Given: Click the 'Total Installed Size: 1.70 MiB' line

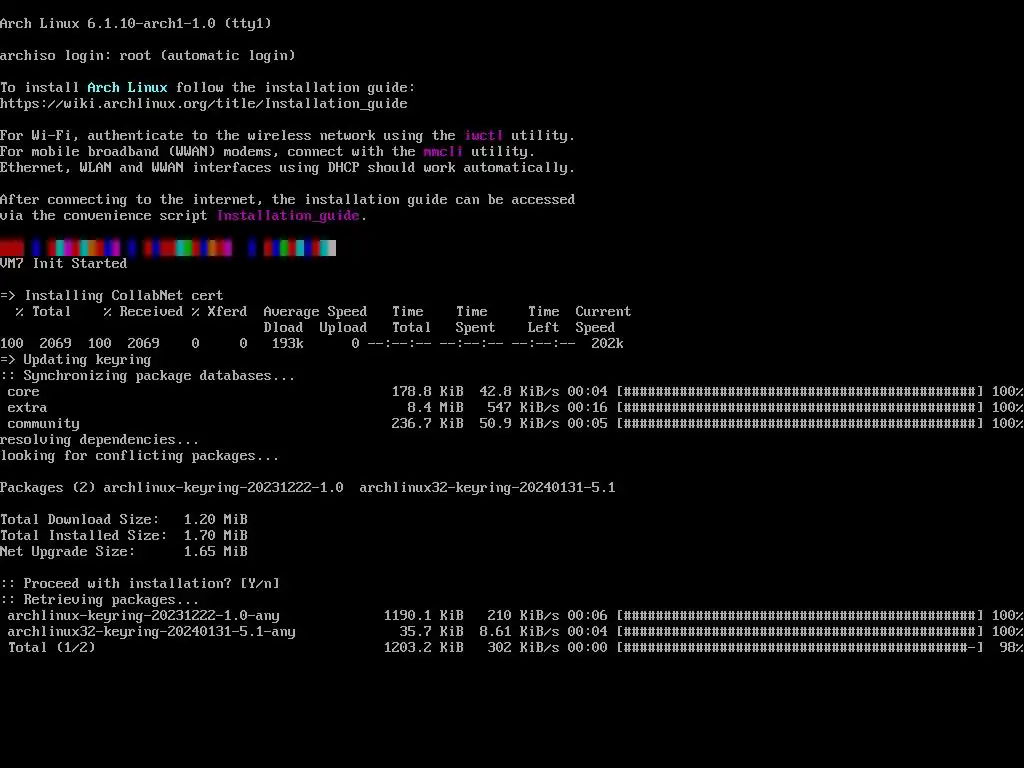Looking at the screenshot, I should [x=124, y=535].
